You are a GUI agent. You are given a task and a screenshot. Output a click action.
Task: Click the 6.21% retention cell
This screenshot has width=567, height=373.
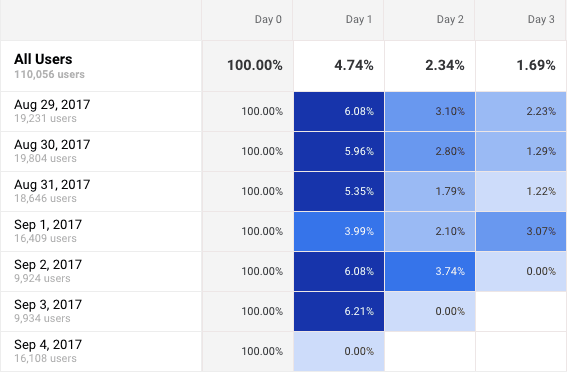point(339,312)
